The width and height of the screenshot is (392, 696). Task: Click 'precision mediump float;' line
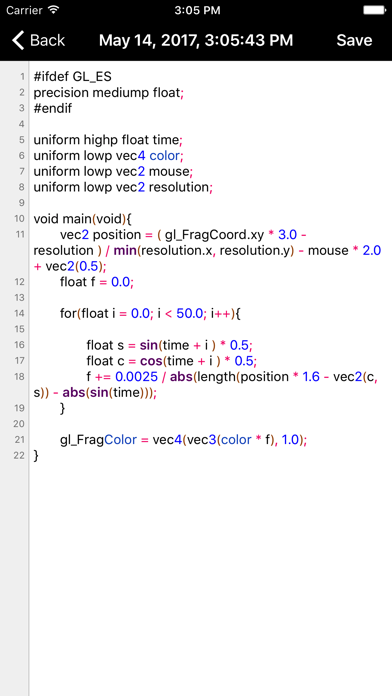pyautogui.click(x=108, y=93)
